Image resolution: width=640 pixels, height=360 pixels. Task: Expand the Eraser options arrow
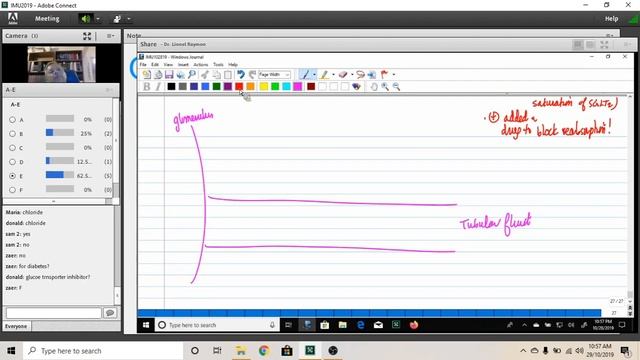tap(352, 74)
